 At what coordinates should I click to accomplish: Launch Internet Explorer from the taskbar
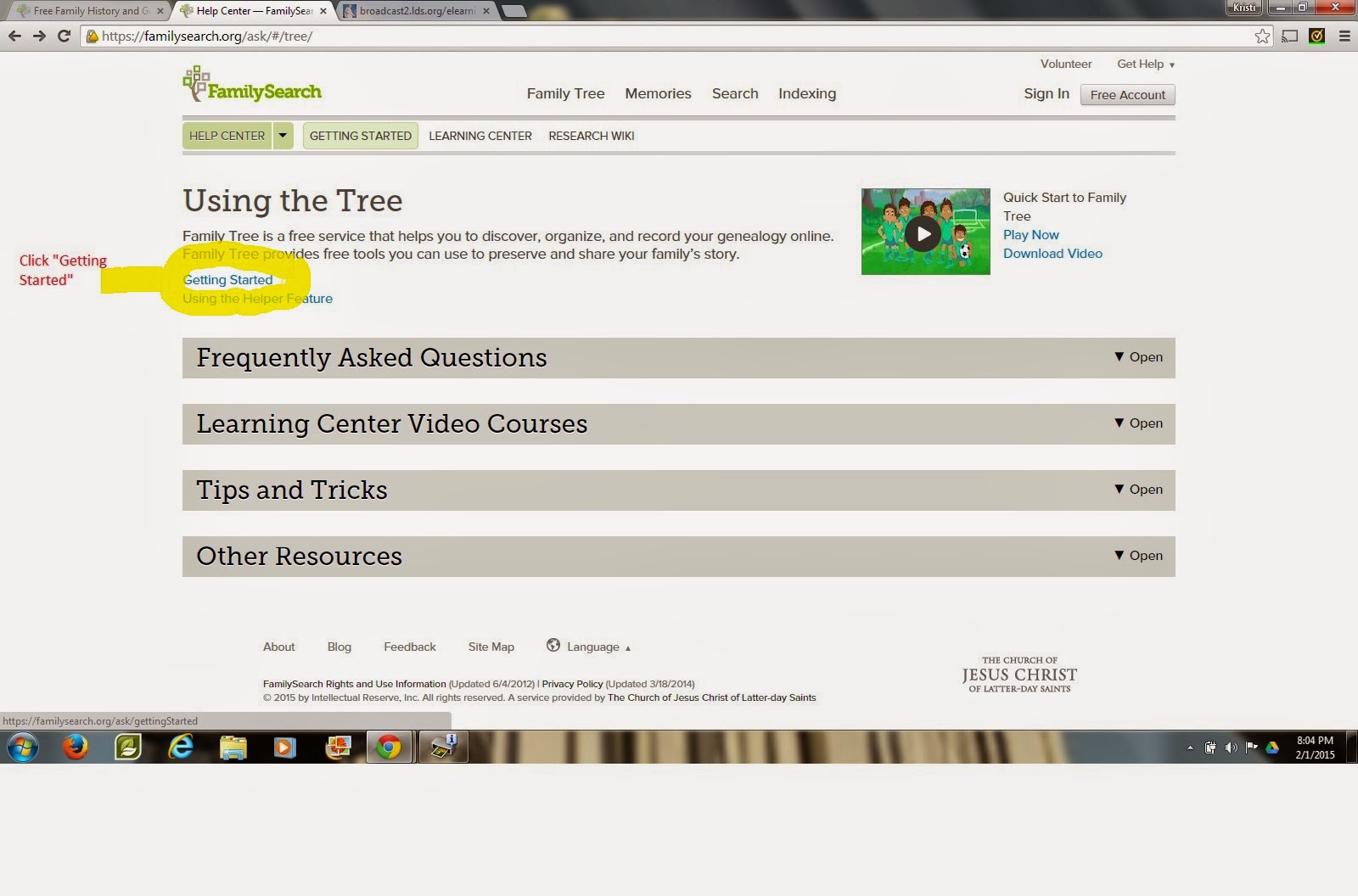pyautogui.click(x=181, y=748)
